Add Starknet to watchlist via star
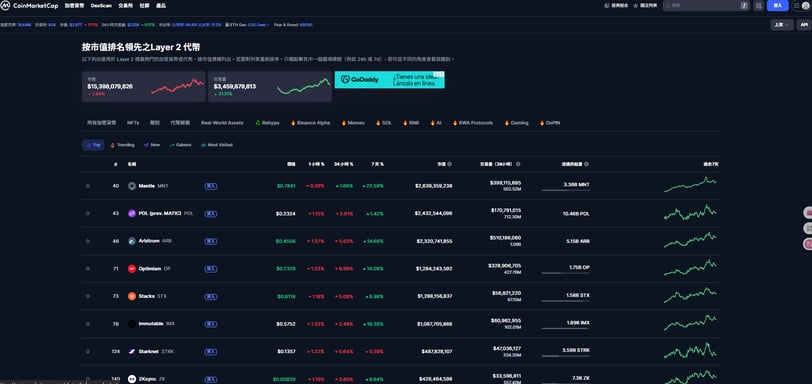The height and width of the screenshot is (384, 812). coord(88,351)
